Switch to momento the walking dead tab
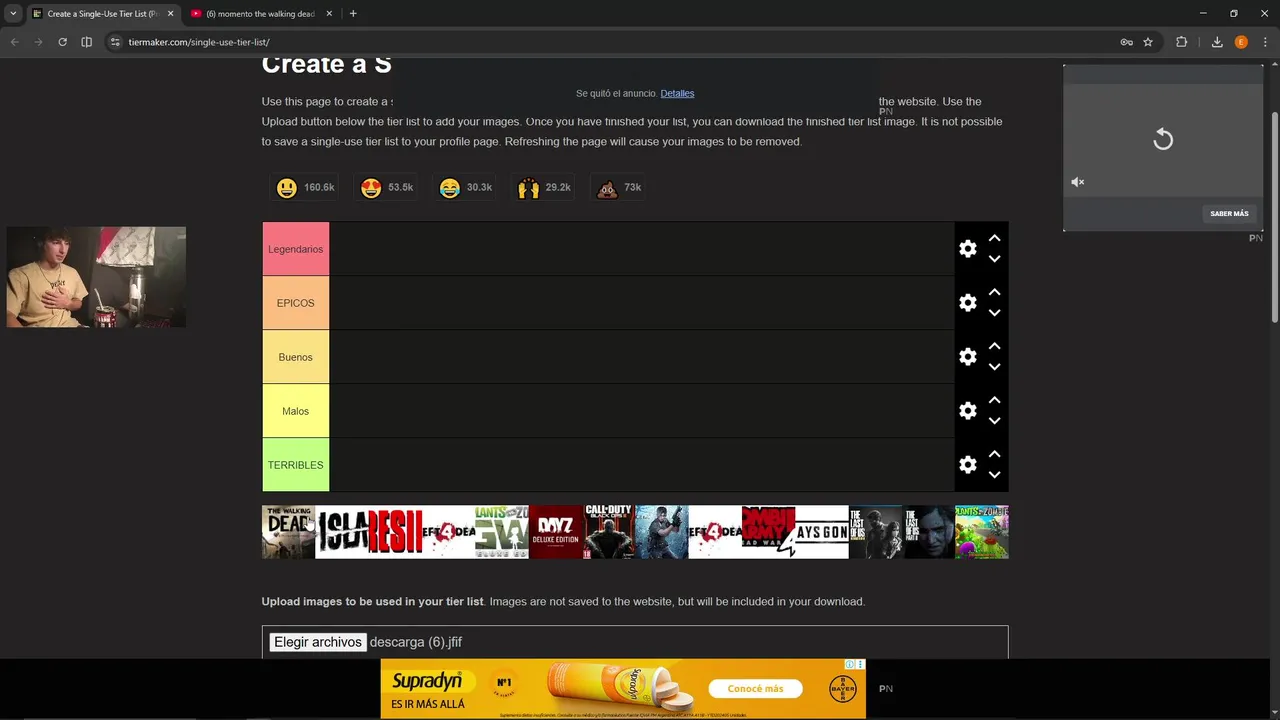 (260, 14)
